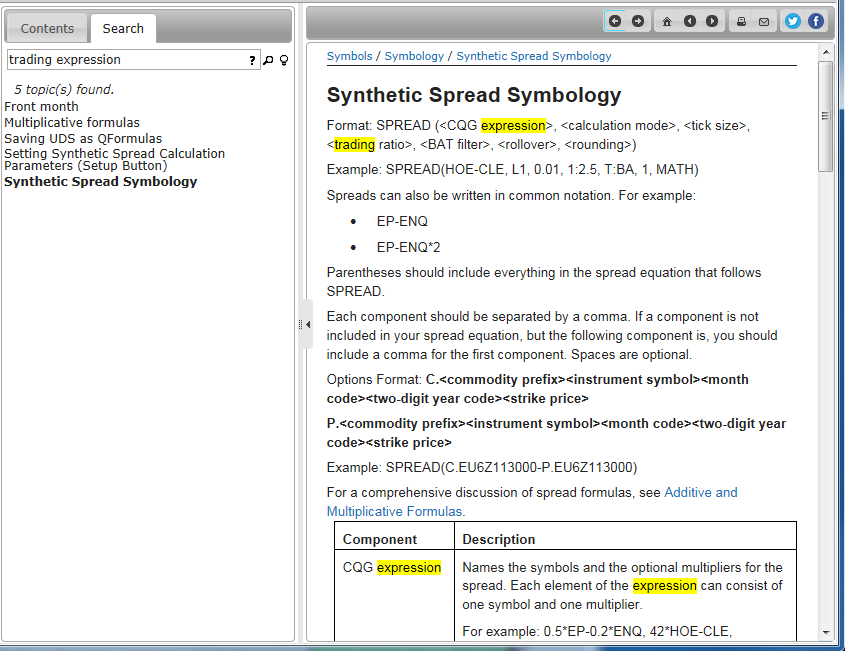
Task: Open the previous topic with the left triangle button
Action: [689, 22]
